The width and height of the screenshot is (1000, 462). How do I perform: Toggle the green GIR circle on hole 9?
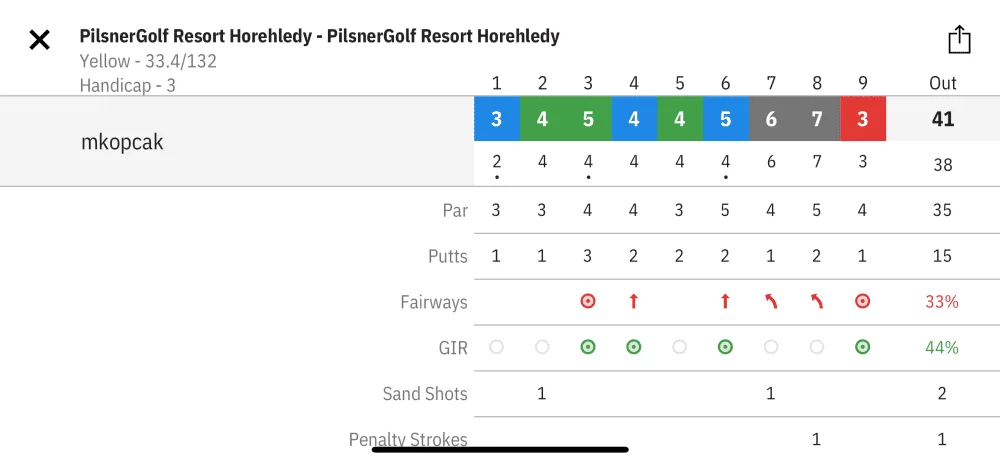pos(862,347)
